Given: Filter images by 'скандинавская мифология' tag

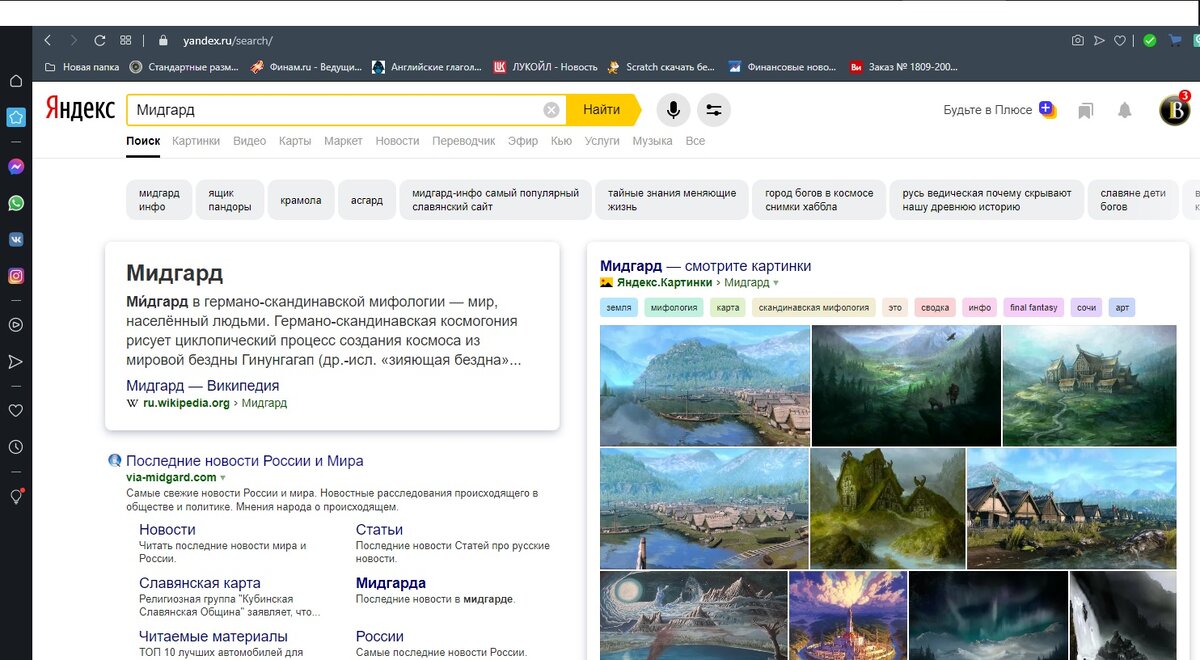Looking at the screenshot, I should [813, 308].
